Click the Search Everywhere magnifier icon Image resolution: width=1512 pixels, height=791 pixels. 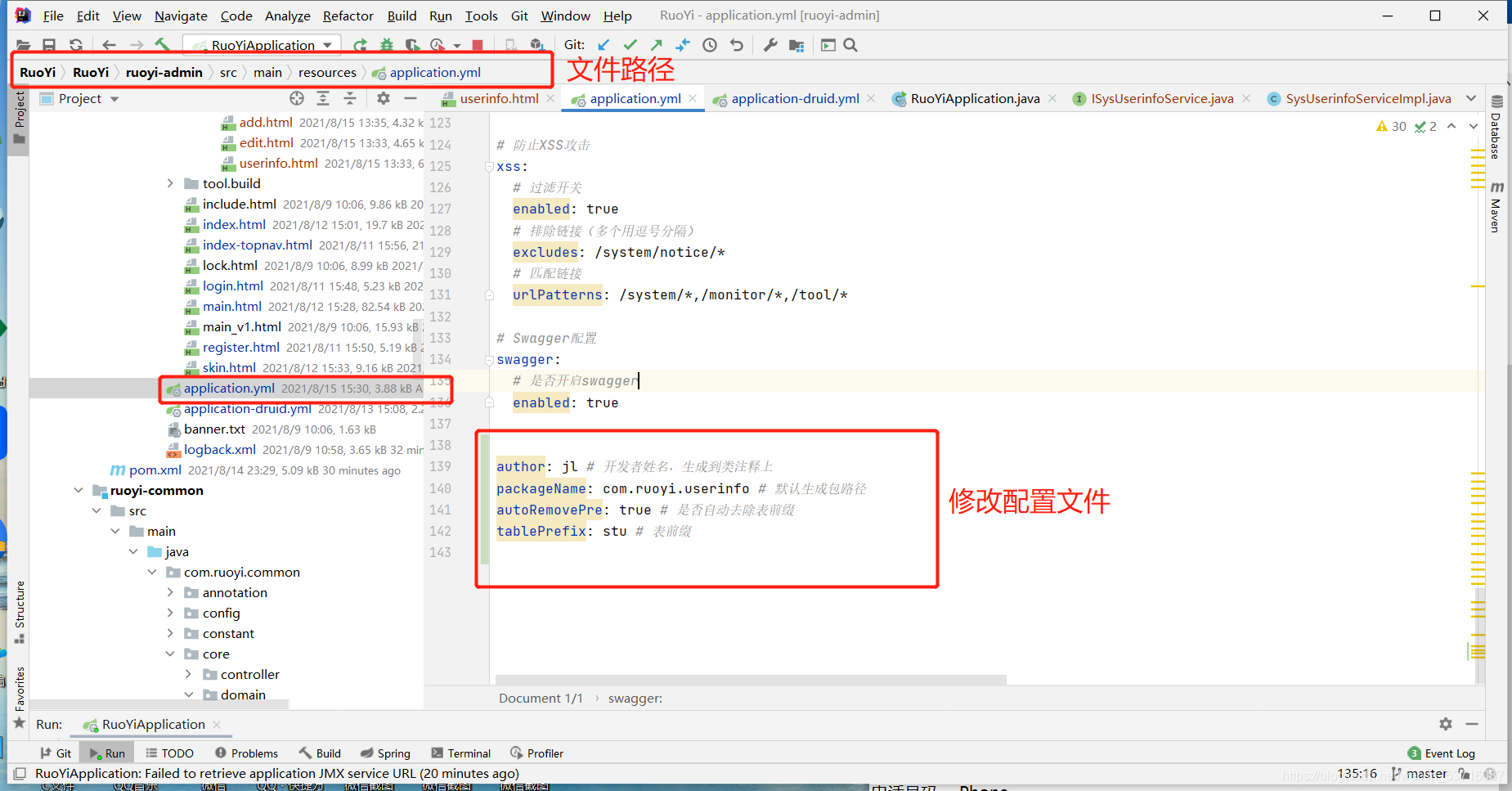[x=850, y=45]
